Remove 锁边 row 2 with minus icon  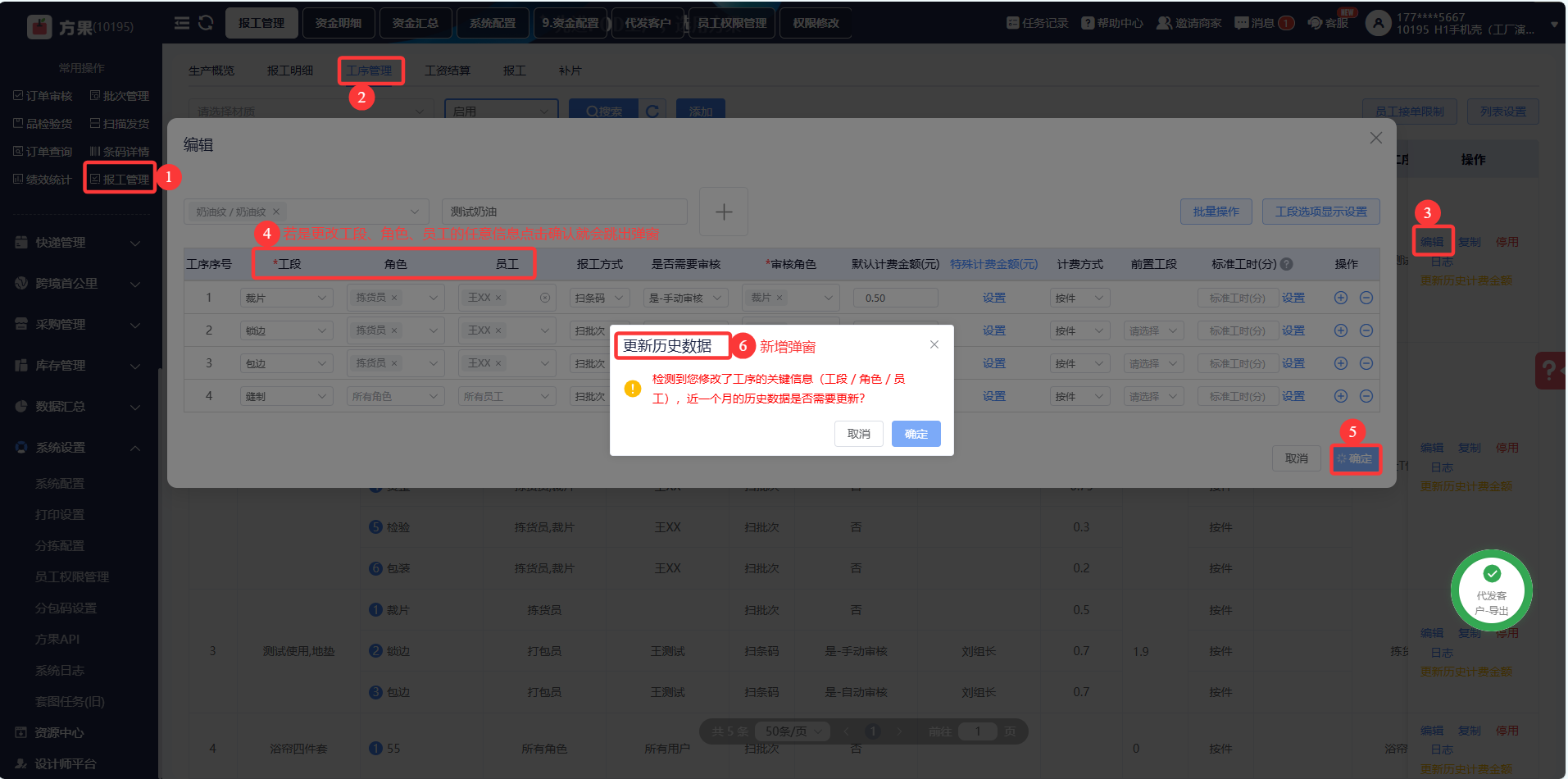(x=1366, y=330)
